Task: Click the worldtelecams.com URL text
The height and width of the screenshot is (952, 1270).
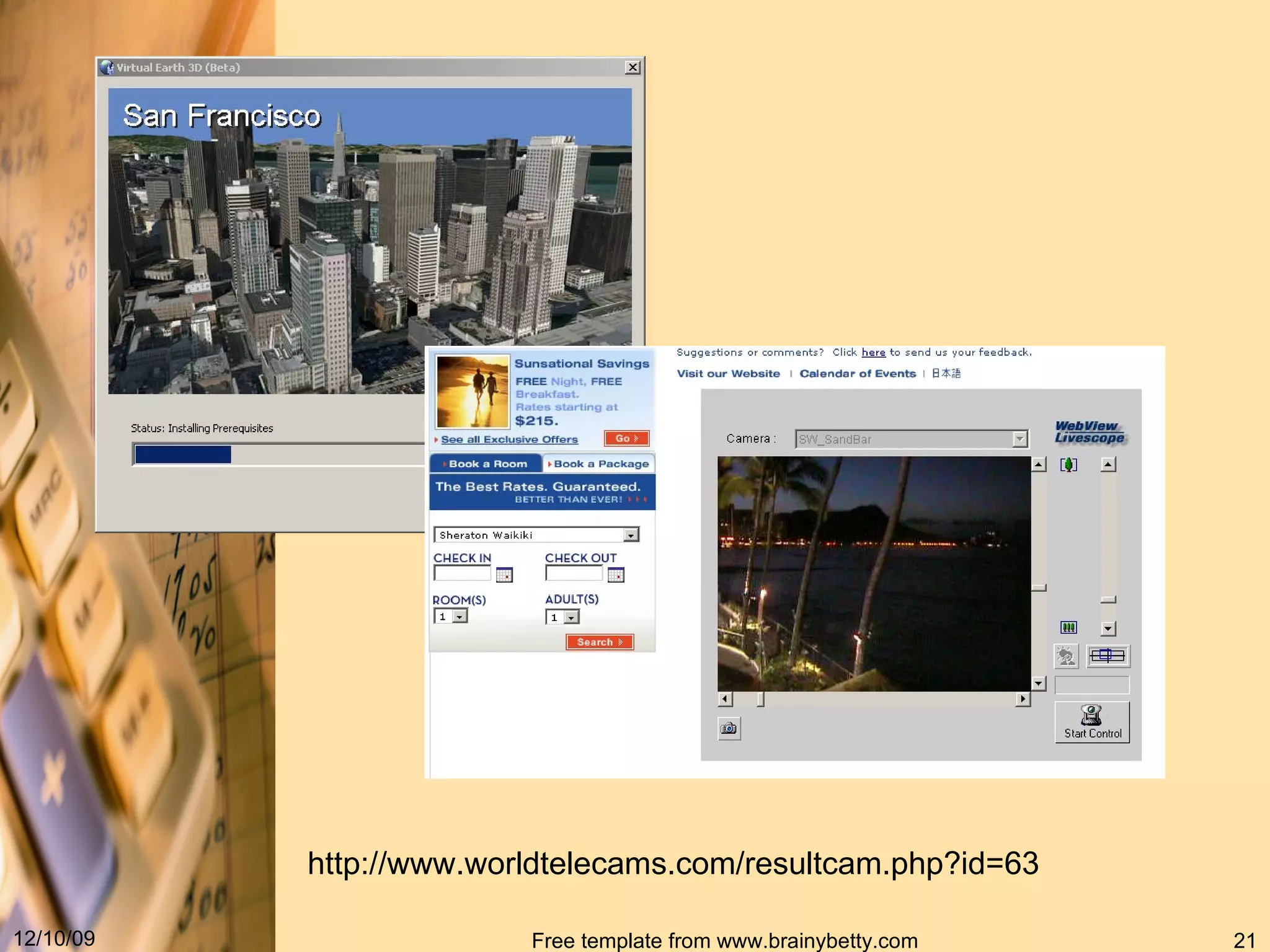Action: click(673, 863)
